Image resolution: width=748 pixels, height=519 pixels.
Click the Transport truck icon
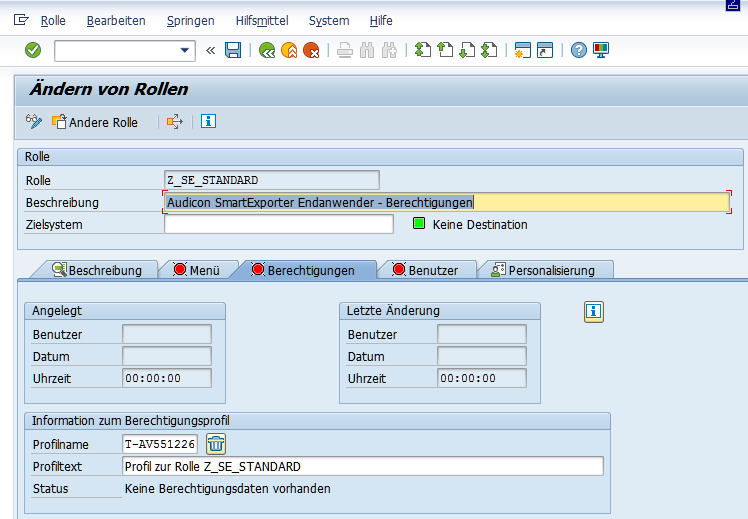coord(175,122)
